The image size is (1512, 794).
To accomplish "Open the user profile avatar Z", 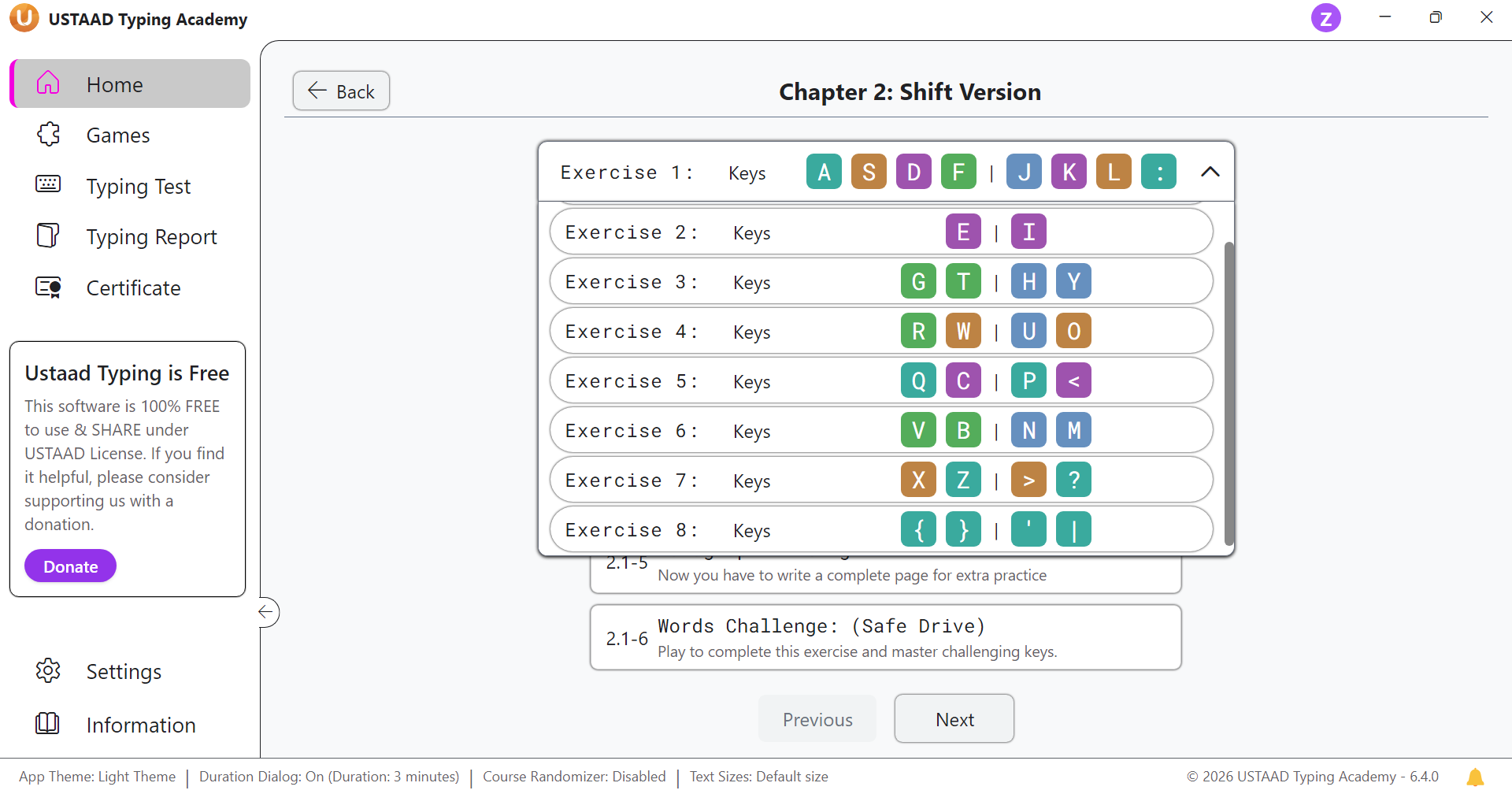I will coord(1325,17).
